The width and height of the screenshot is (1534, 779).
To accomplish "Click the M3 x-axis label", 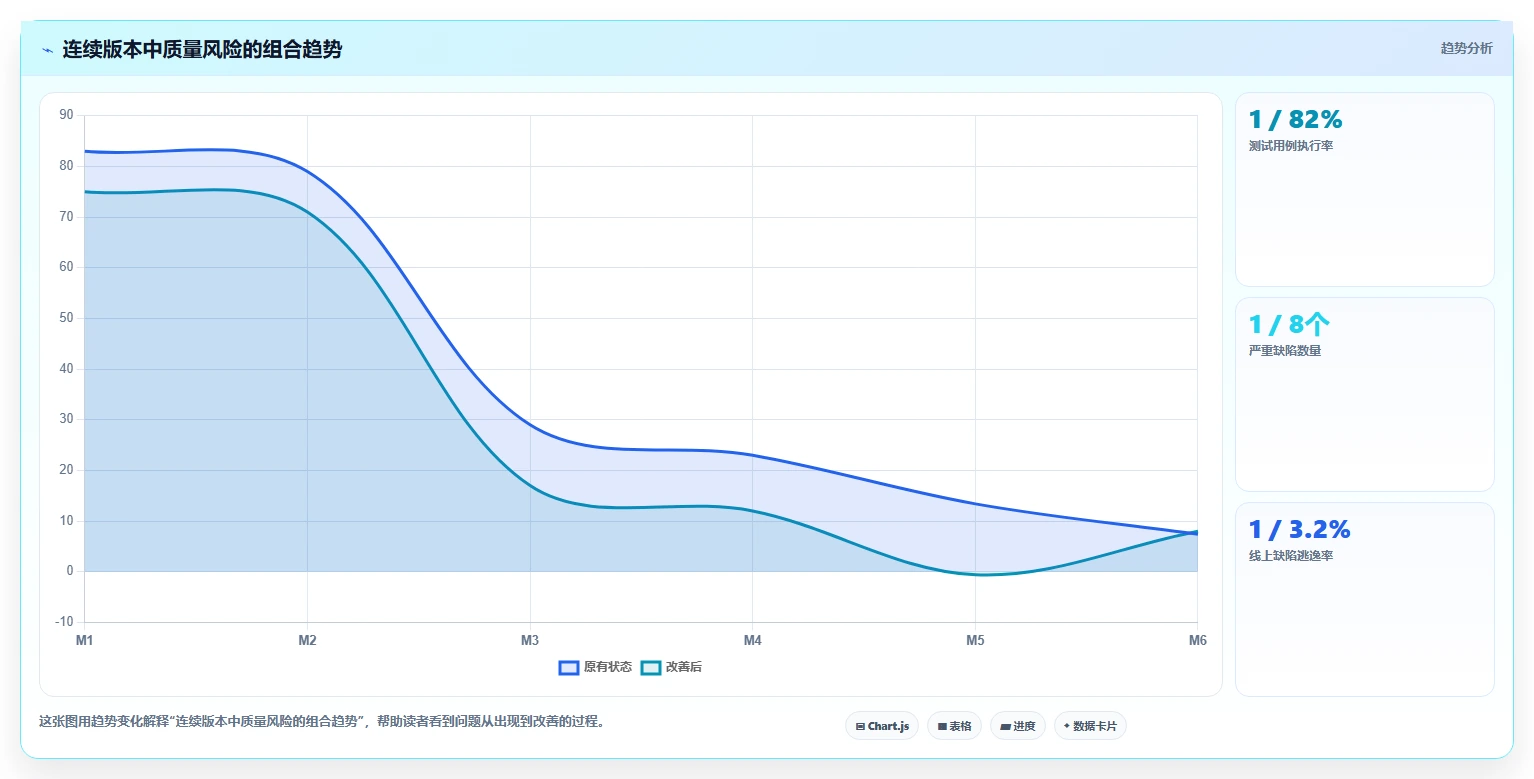I will click(x=530, y=640).
